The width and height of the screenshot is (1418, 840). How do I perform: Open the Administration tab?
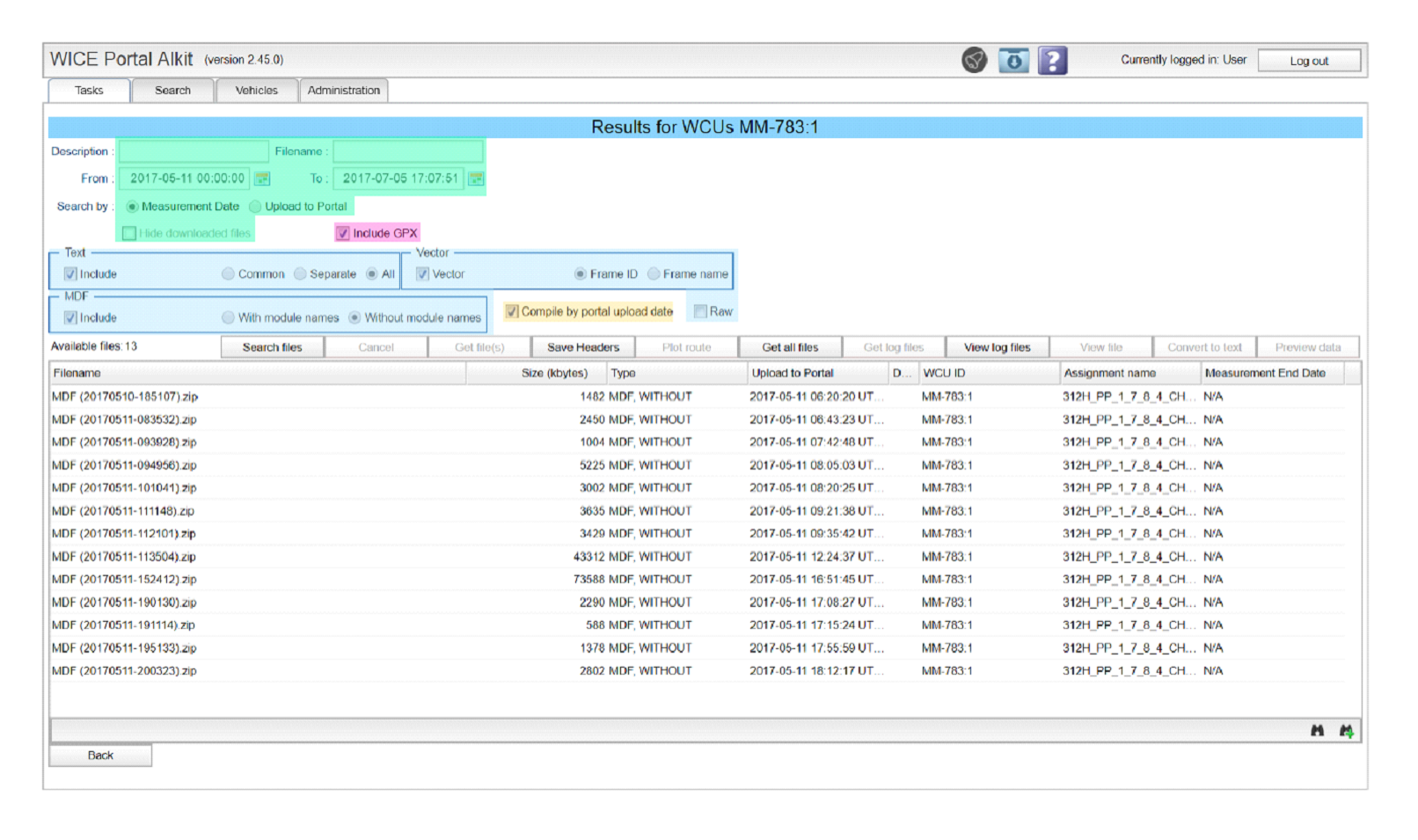tap(343, 91)
